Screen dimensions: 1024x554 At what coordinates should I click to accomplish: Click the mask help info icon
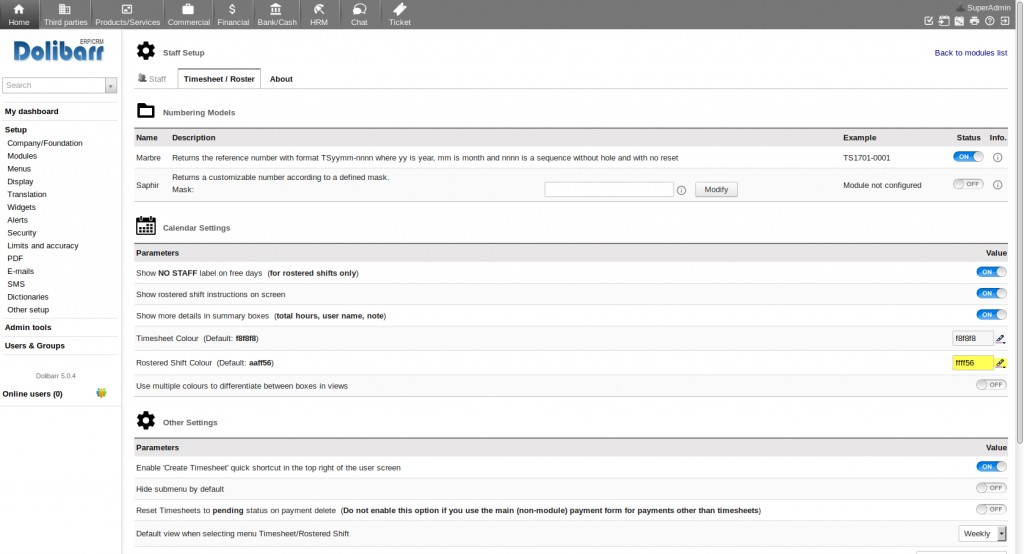(681, 190)
